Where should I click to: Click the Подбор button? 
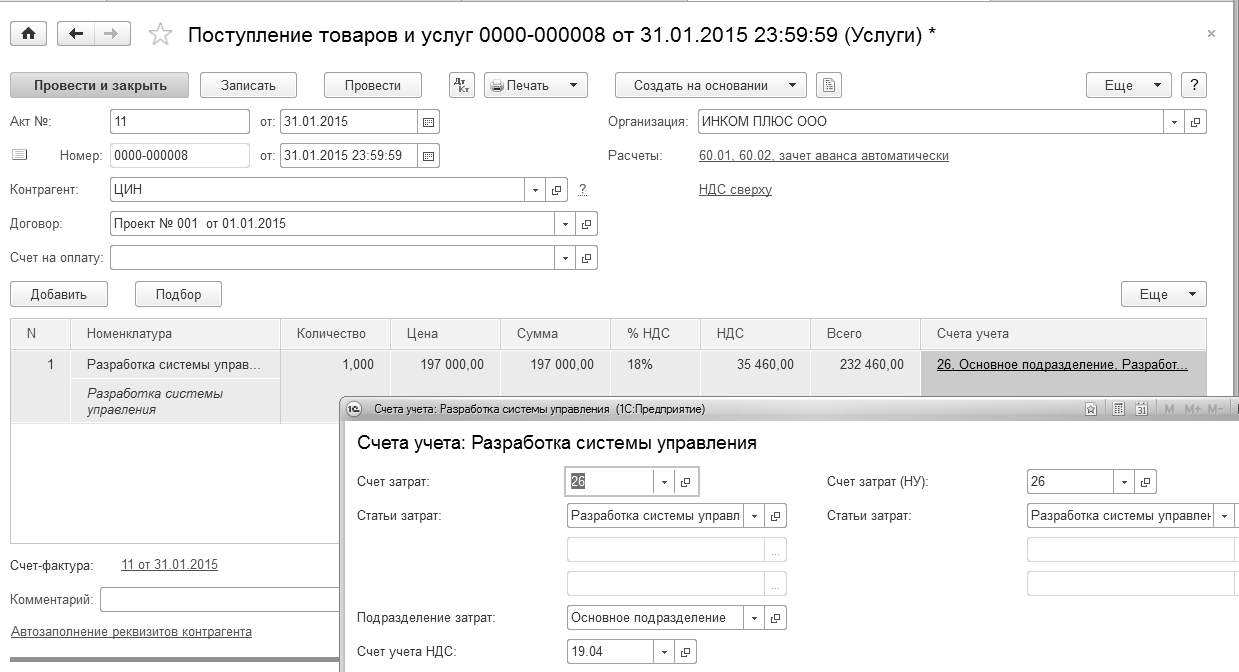179,294
